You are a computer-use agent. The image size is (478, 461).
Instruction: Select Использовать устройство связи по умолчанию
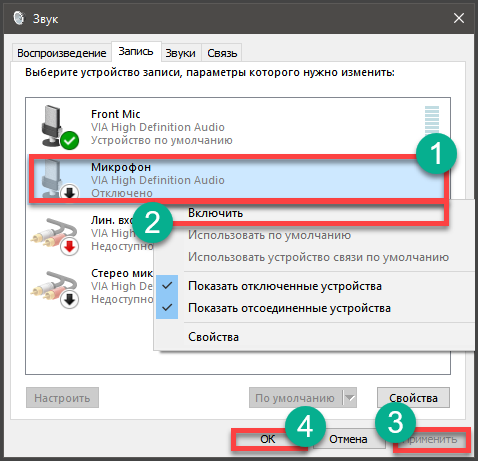[x=318, y=257]
